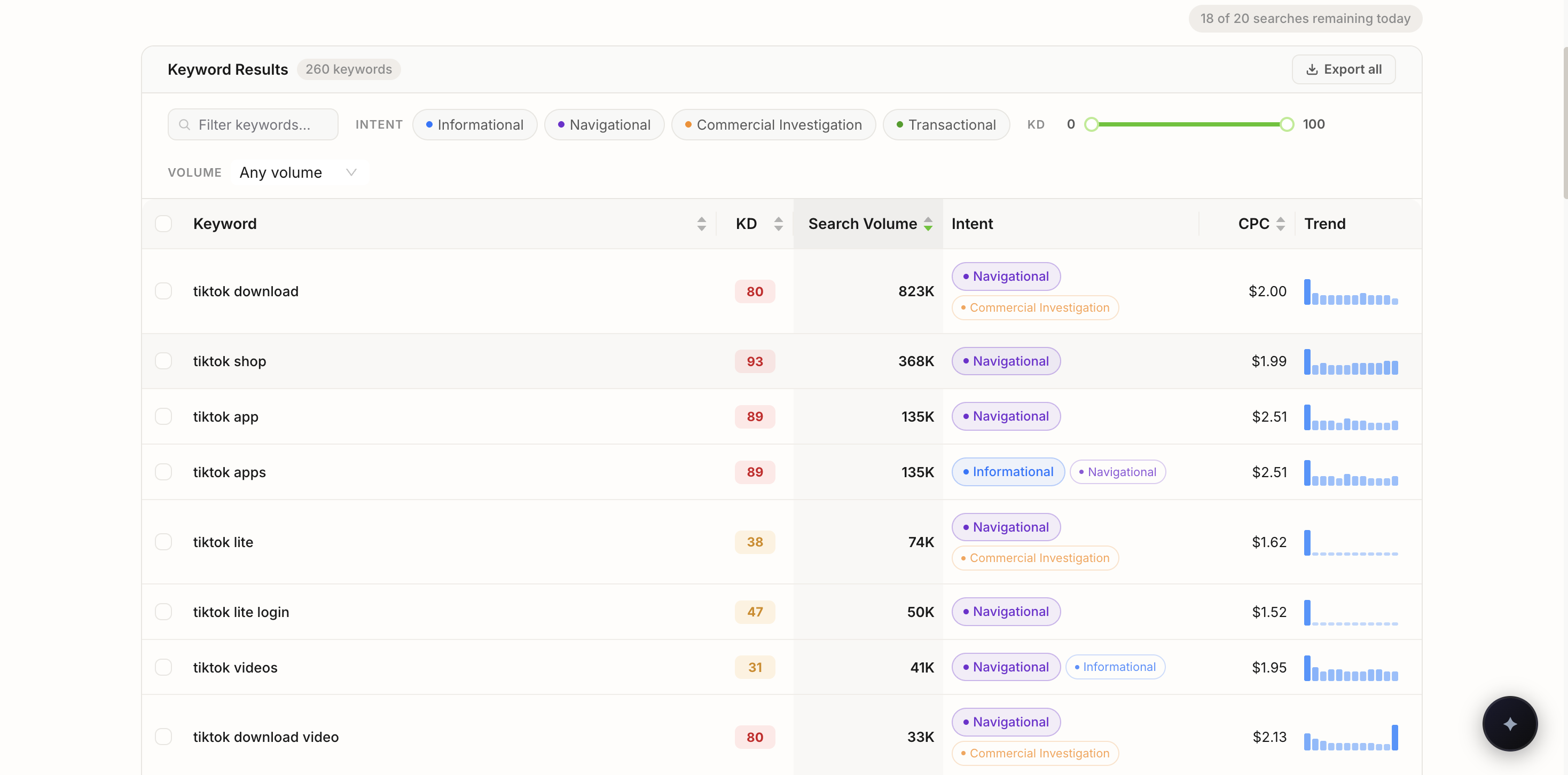Sort the Keyword column using its sort arrows
1568x775 pixels.
(x=701, y=223)
